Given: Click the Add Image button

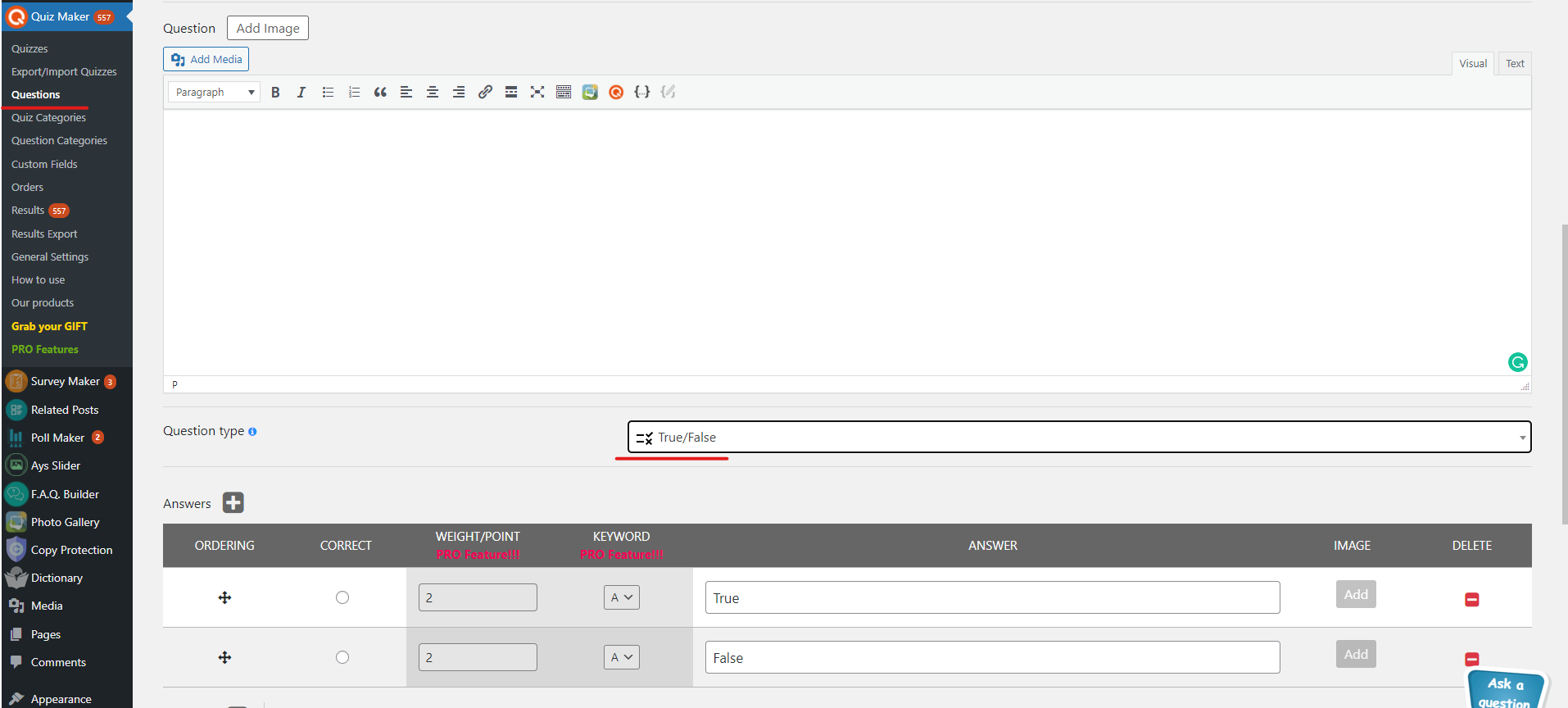Looking at the screenshot, I should pos(268,28).
